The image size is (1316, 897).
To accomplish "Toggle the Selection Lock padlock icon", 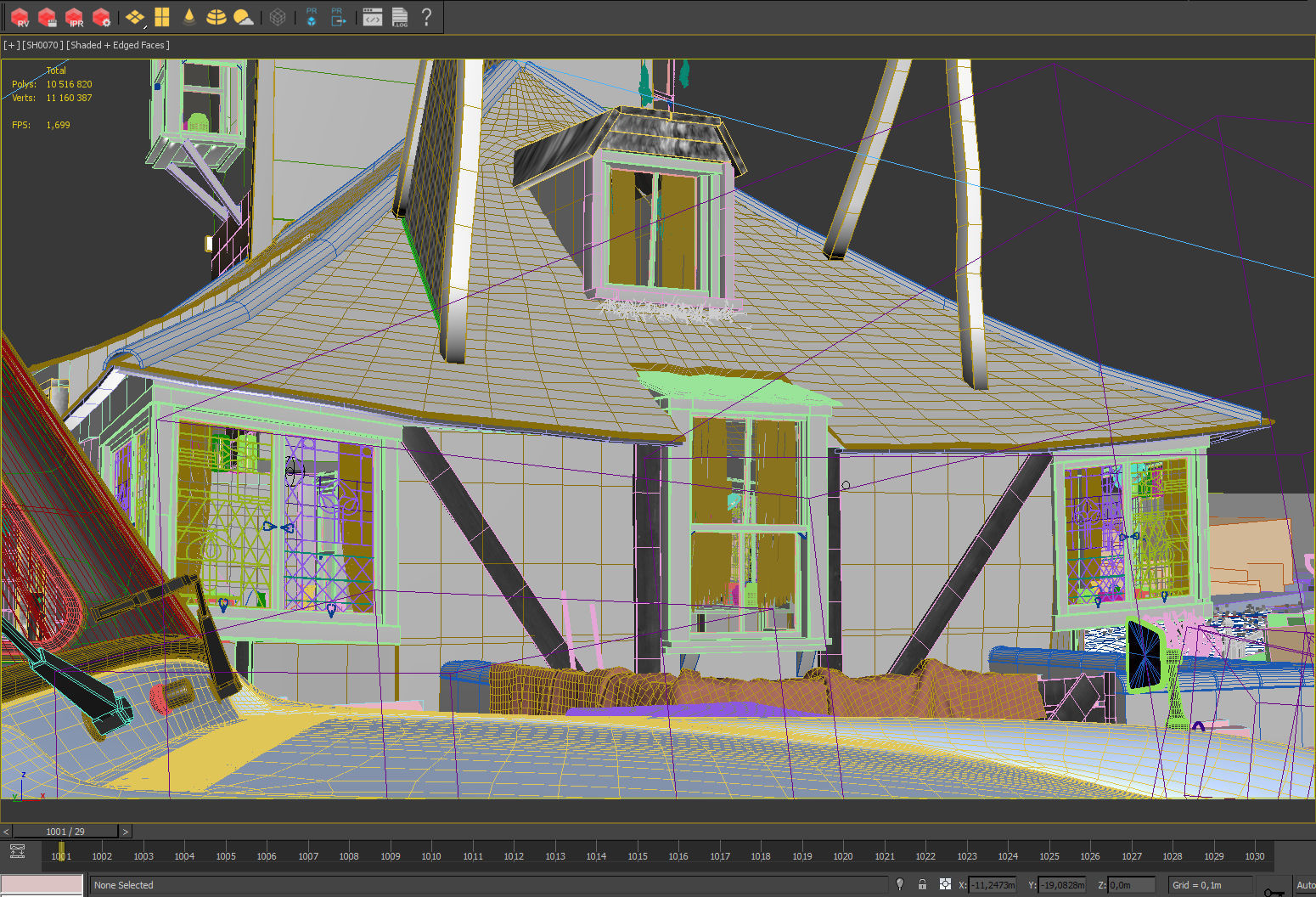I will (x=922, y=884).
